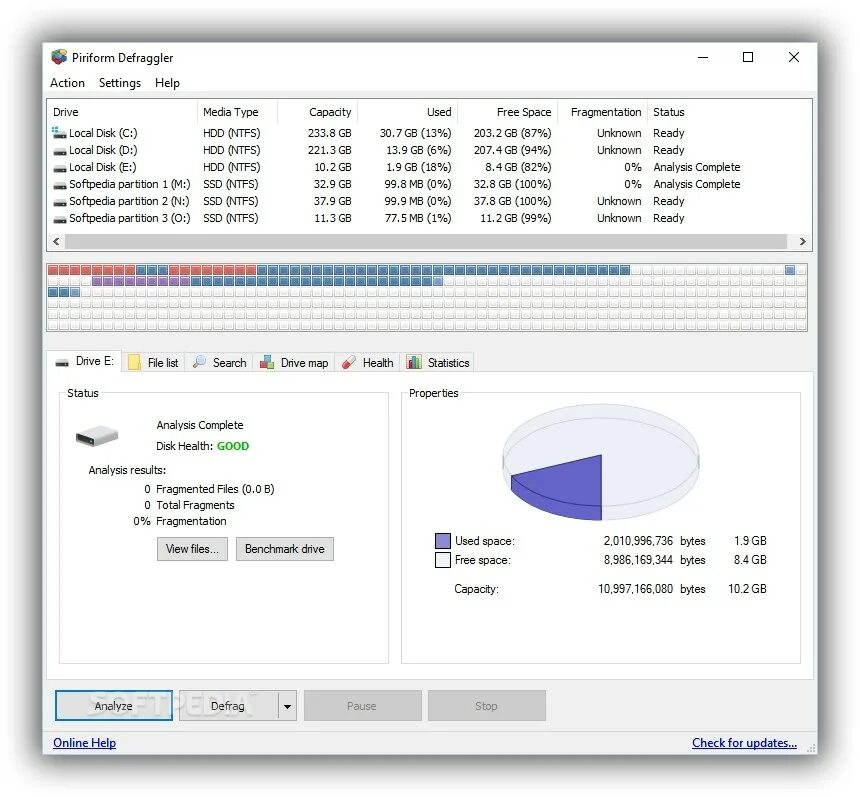The width and height of the screenshot is (860, 797).
Task: Click the green GOOD disk health text
Action: [x=233, y=446]
